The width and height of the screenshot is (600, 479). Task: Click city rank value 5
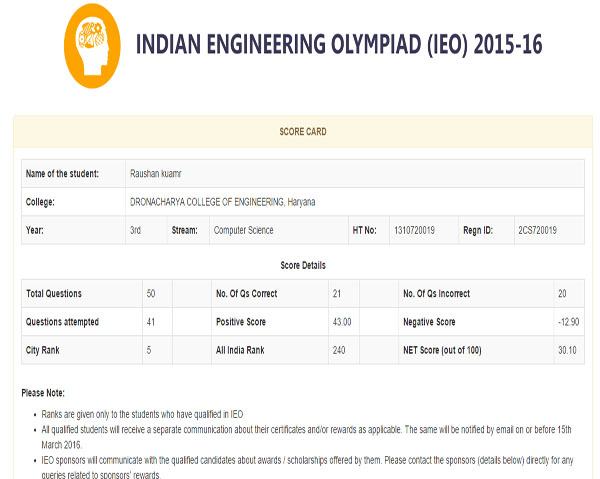pos(149,350)
